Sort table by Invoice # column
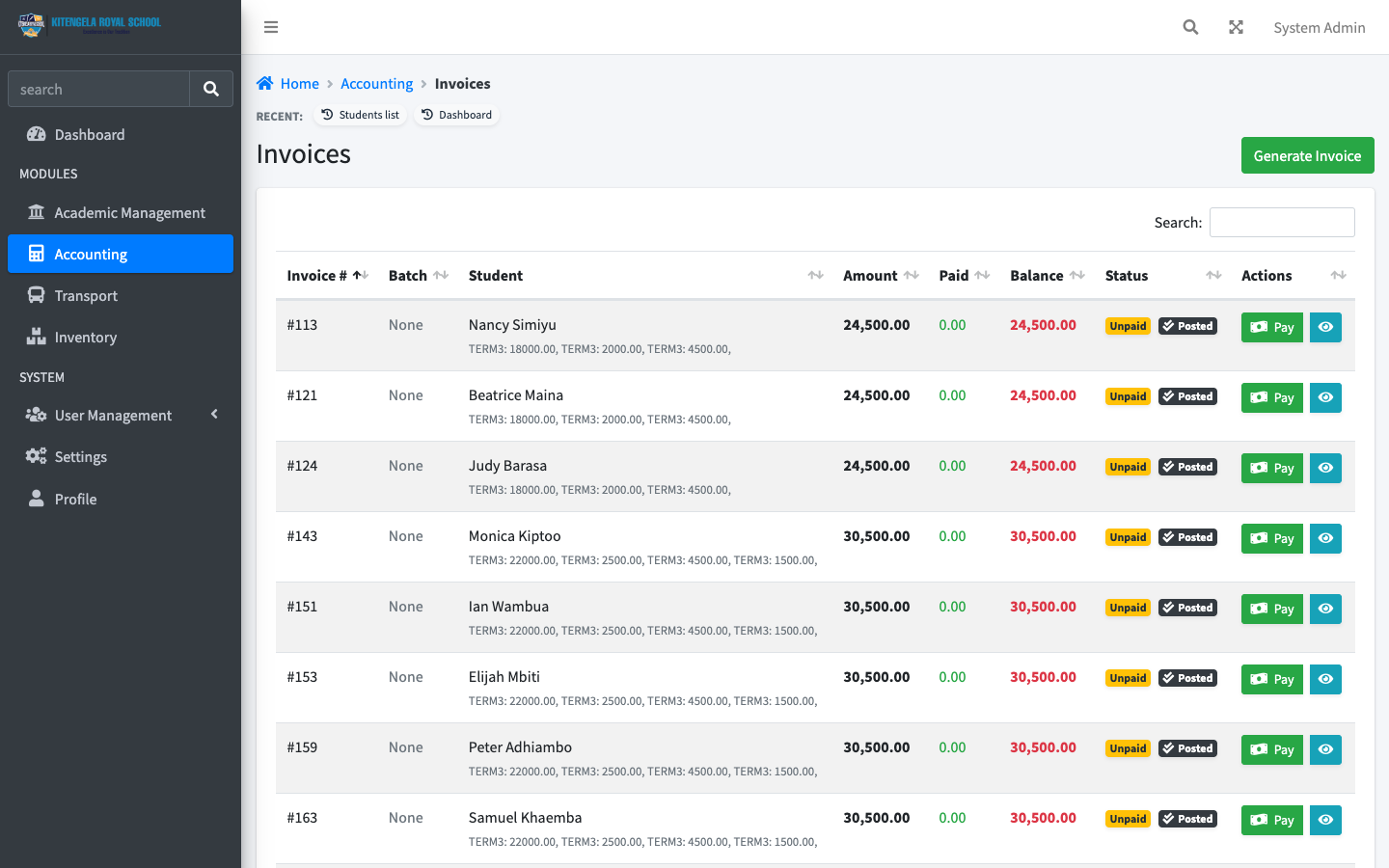Image resolution: width=1389 pixels, height=868 pixels. 327,276
